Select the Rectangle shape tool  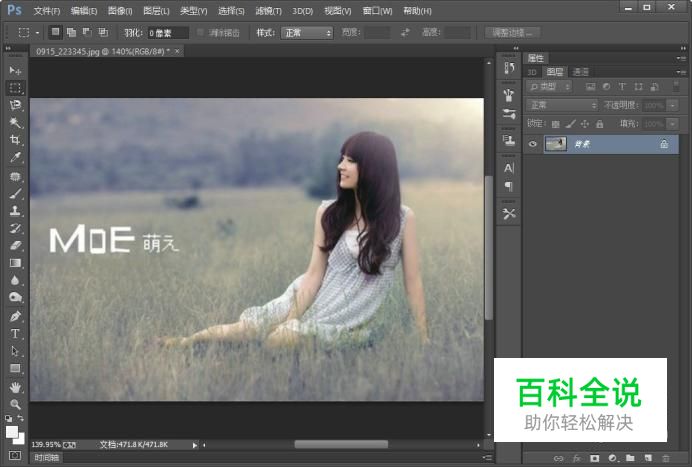coord(15,368)
